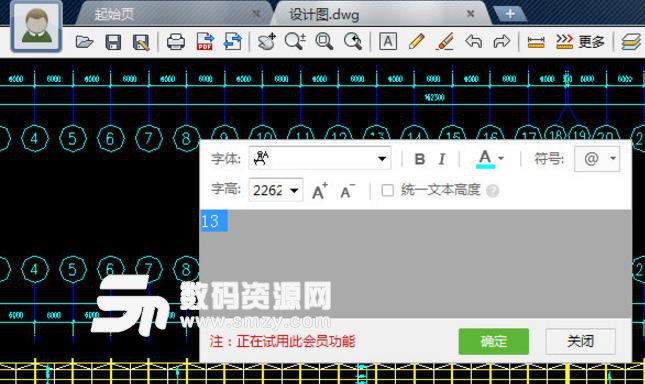Open user avatar profile
The width and height of the screenshot is (645, 384).
coord(37,26)
